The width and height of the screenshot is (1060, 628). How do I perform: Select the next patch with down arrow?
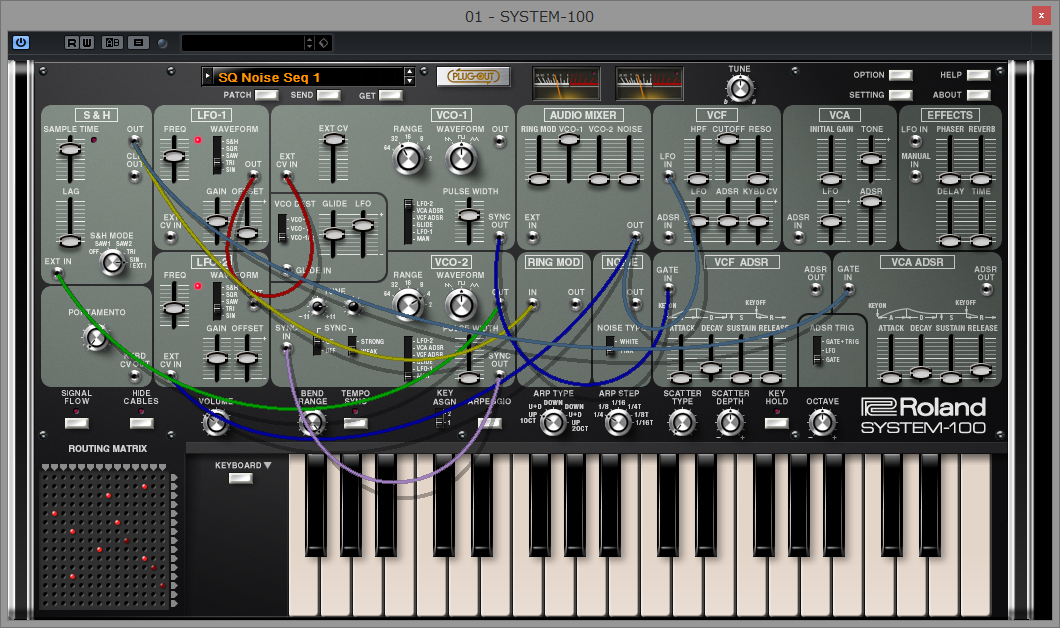tap(409, 81)
